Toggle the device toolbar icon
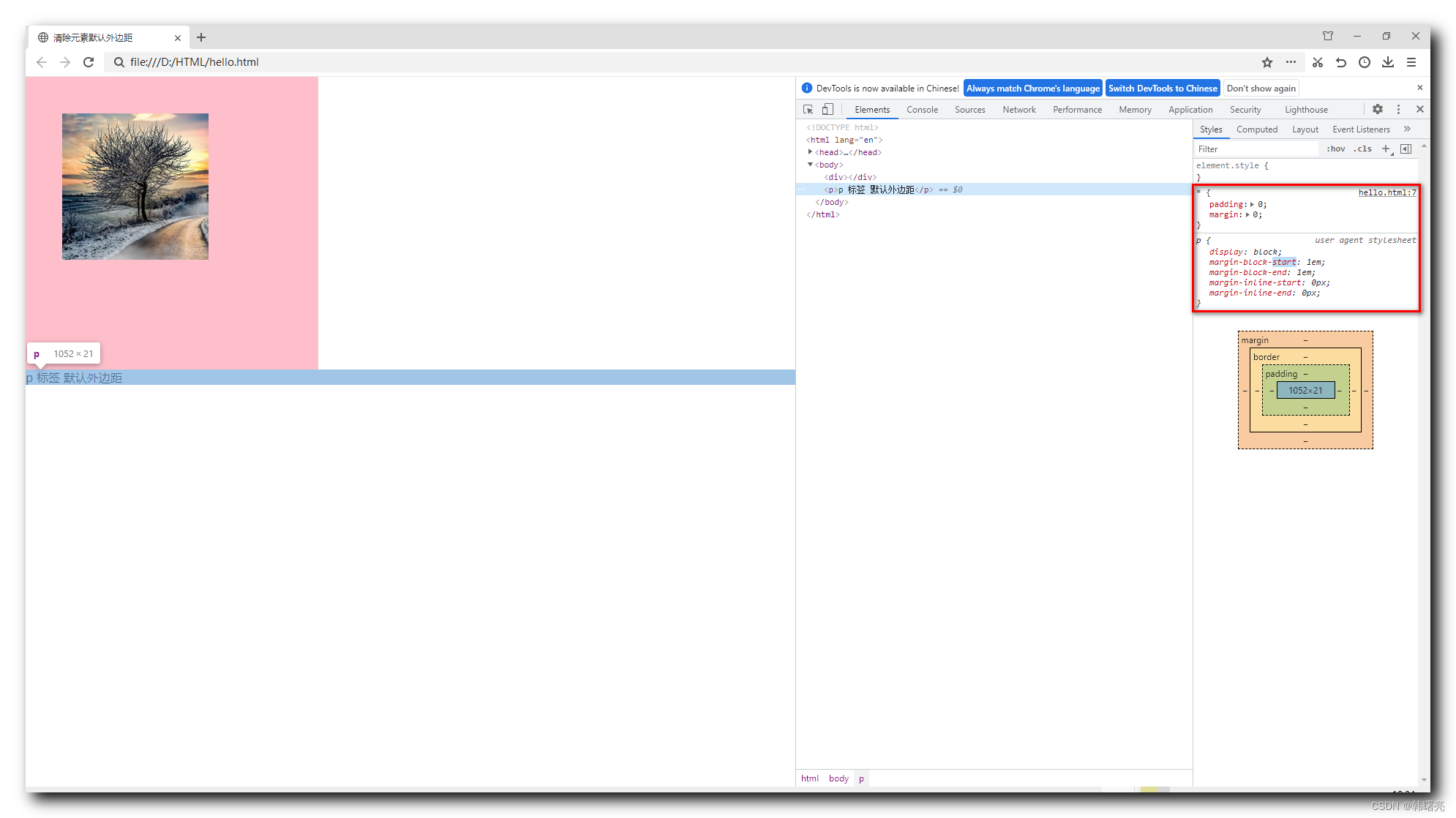The height and width of the screenshot is (818, 1456). click(x=827, y=109)
